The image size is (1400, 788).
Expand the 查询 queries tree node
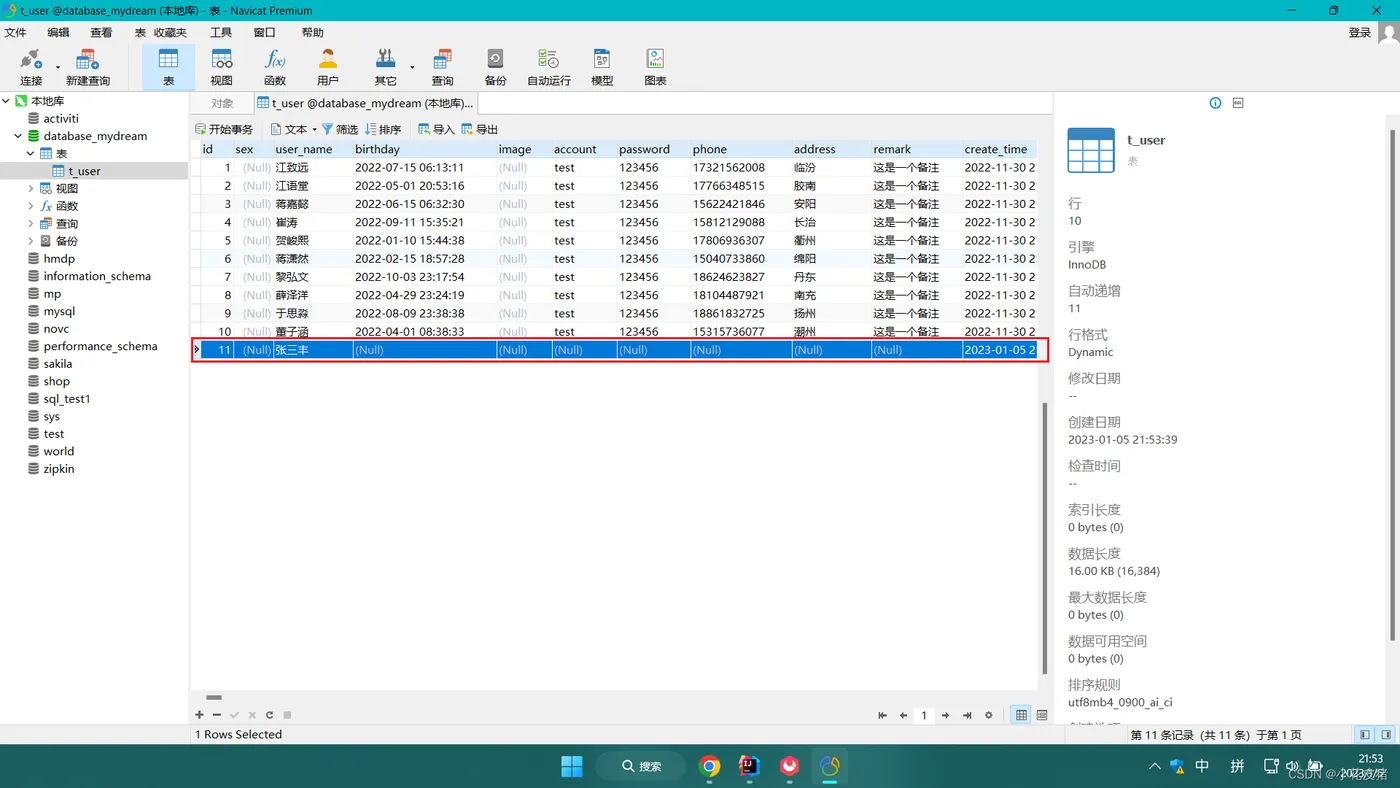click(x=30, y=223)
